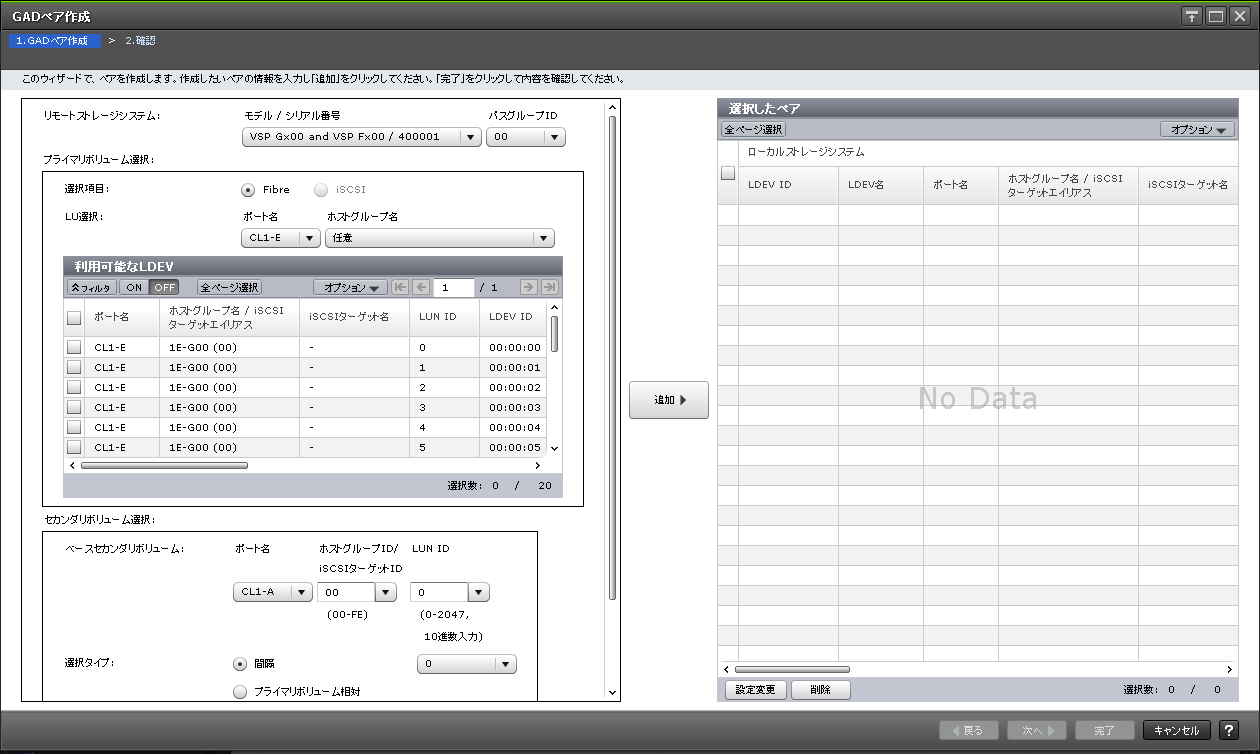This screenshot has width=1260, height=754.
Task: Click the first page arrow in the LDEV pager
Action: pos(401,288)
